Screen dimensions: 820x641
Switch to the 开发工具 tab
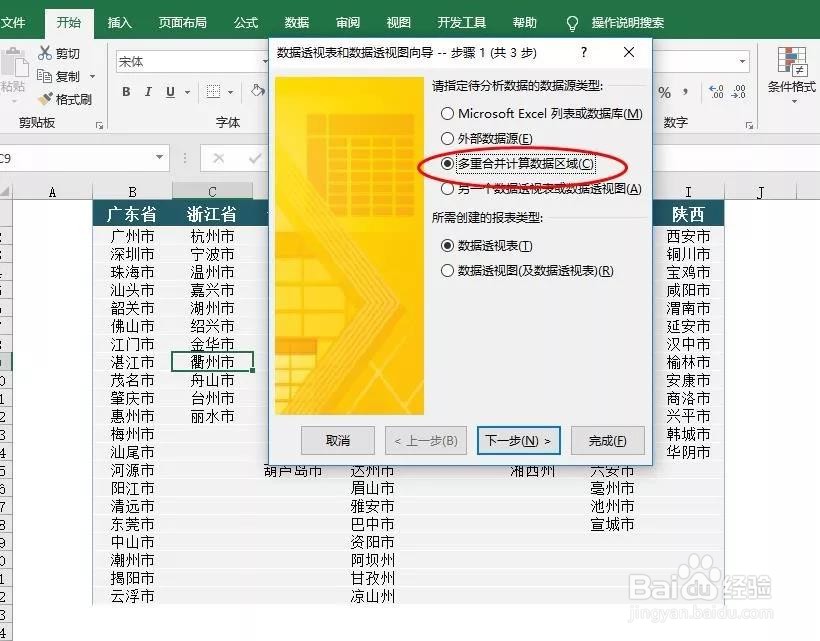pyautogui.click(x=461, y=22)
